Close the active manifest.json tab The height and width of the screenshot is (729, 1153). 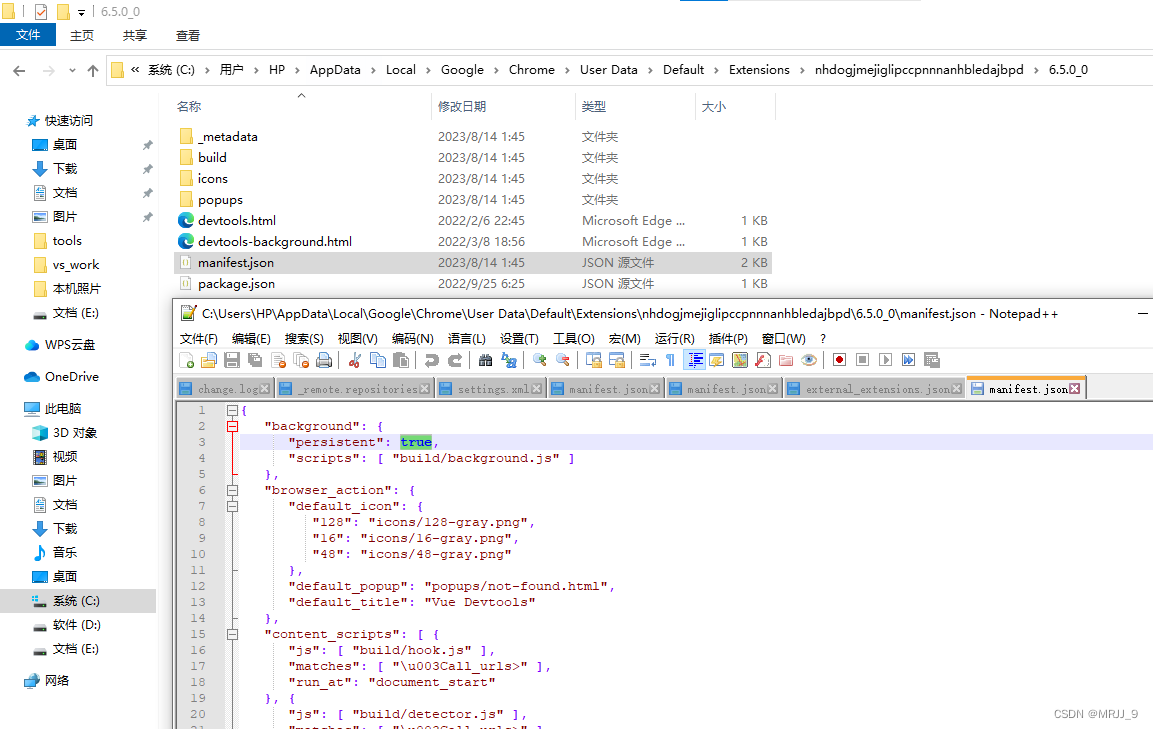(x=1075, y=388)
